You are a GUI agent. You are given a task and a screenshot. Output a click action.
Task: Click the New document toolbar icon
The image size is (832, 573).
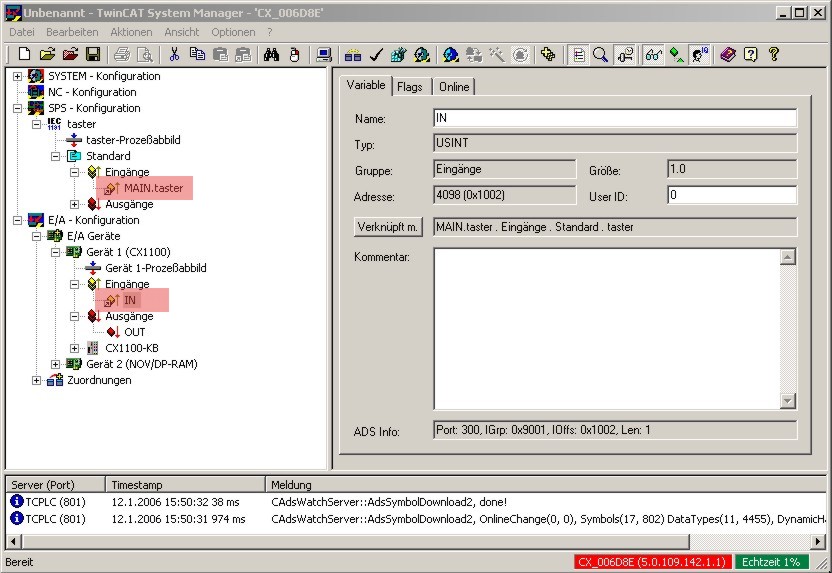24,55
